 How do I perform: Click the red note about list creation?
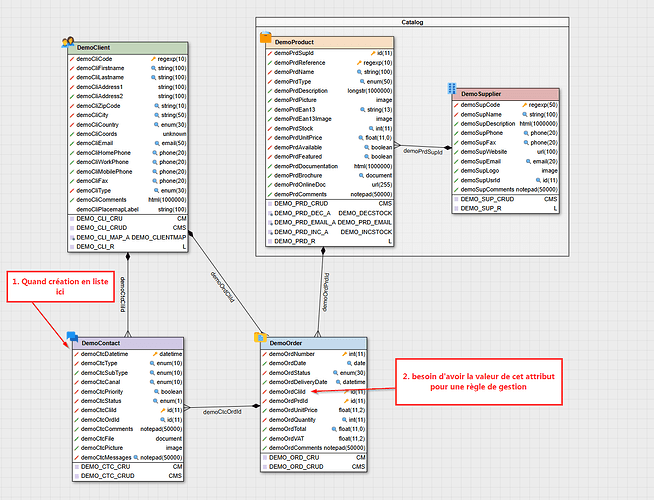[57, 289]
